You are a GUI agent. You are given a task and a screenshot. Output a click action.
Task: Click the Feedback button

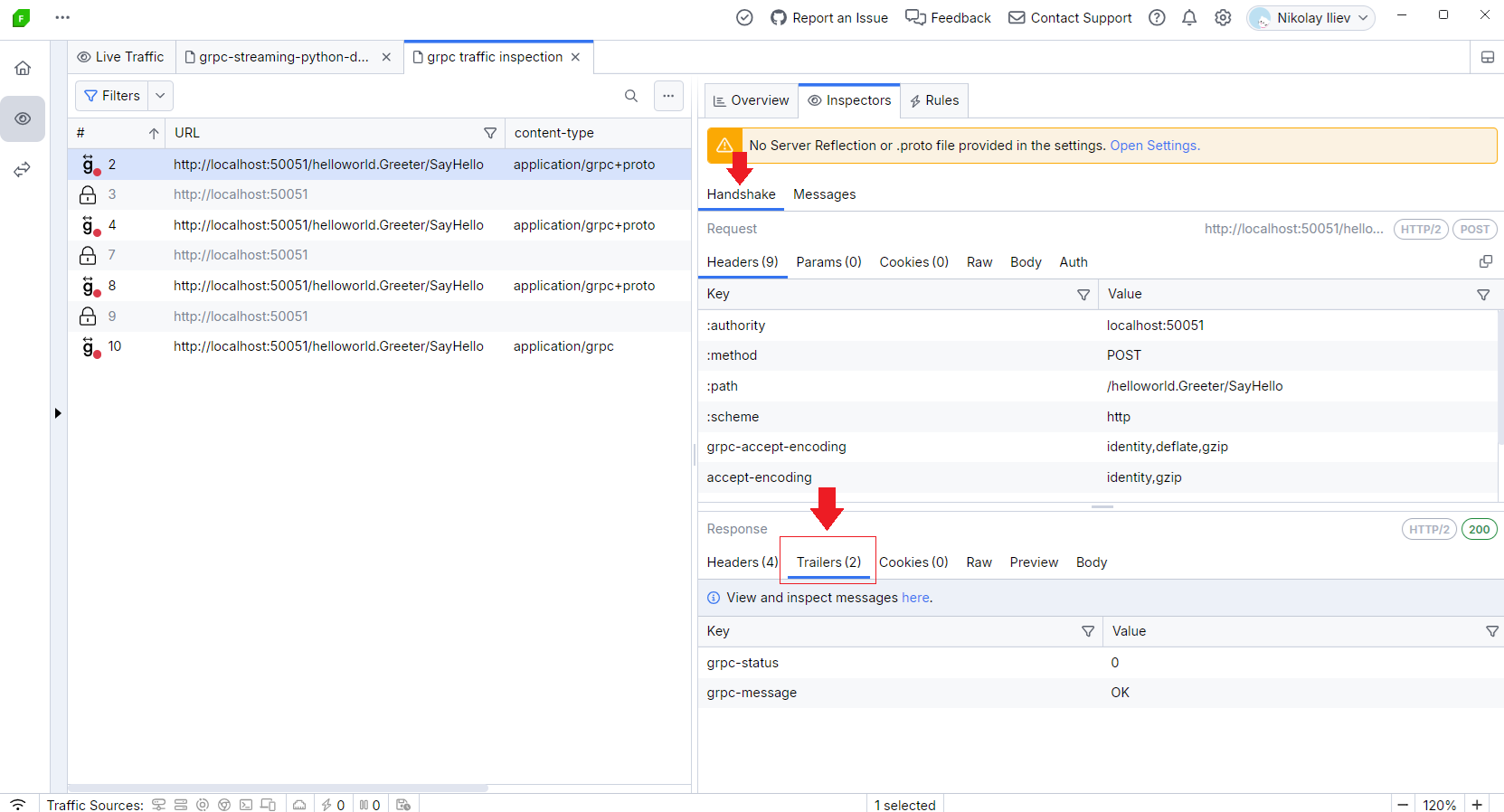(948, 17)
